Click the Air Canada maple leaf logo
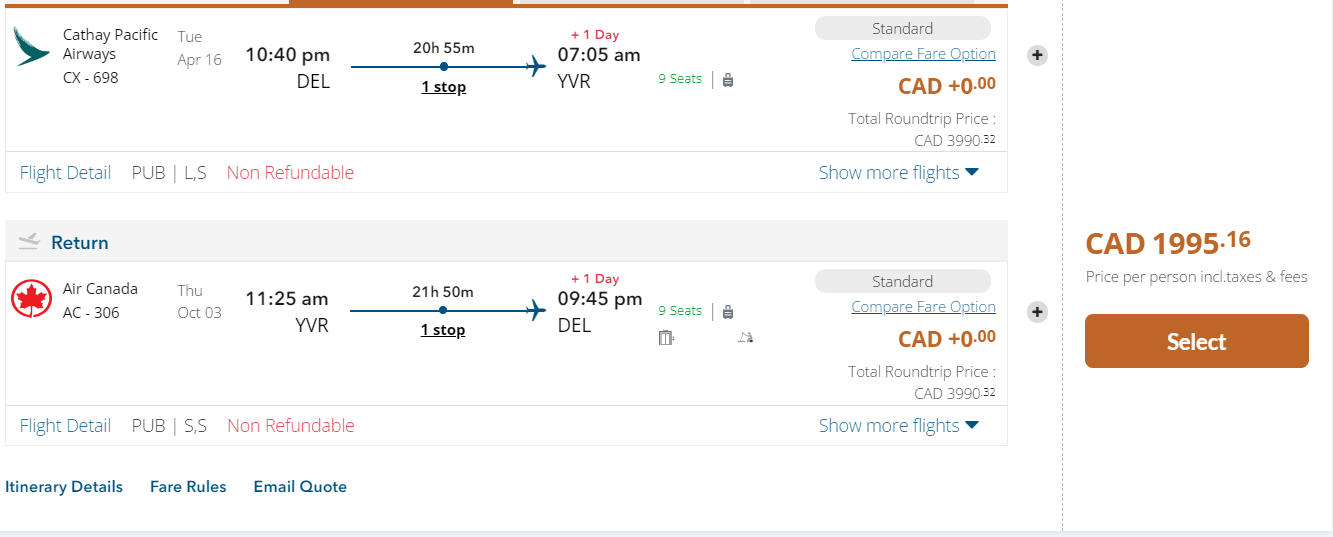 (x=31, y=299)
